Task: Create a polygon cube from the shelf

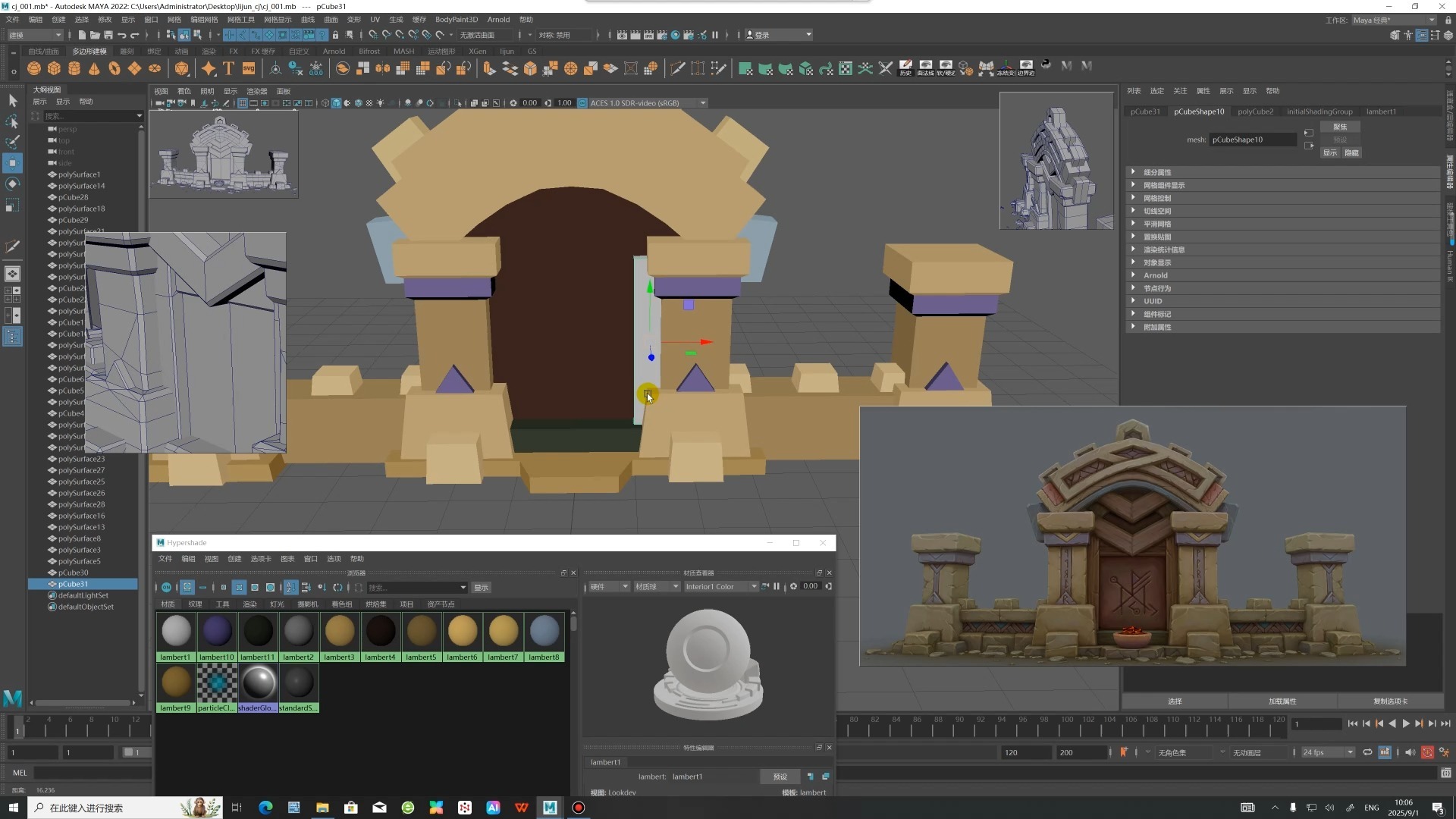Action: click(54, 68)
